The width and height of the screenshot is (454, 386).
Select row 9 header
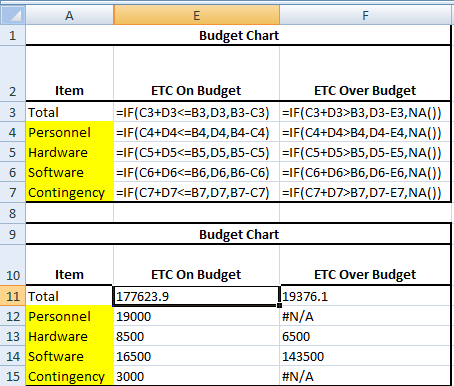click(x=13, y=234)
